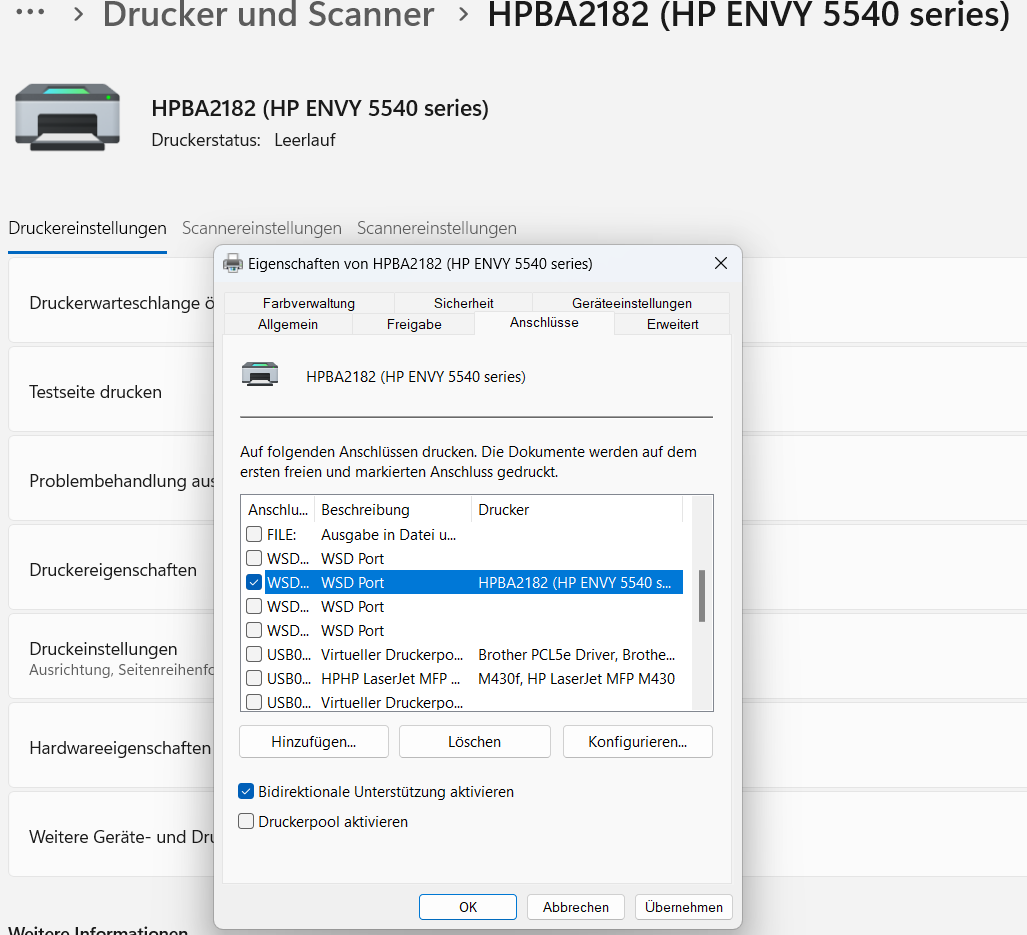Click Testseite drucken in settings

(111, 389)
